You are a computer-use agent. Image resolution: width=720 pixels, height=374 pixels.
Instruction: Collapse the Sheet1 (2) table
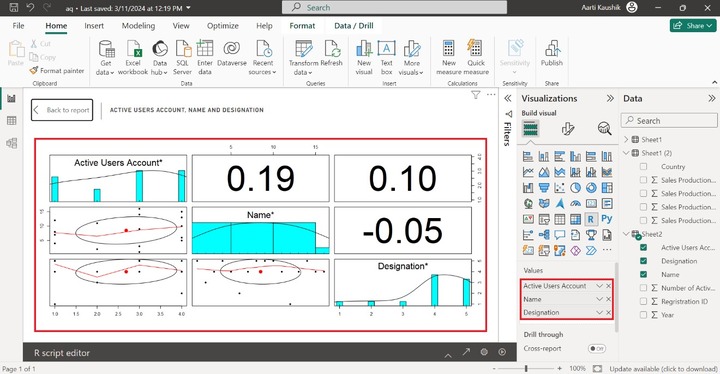(x=626, y=153)
